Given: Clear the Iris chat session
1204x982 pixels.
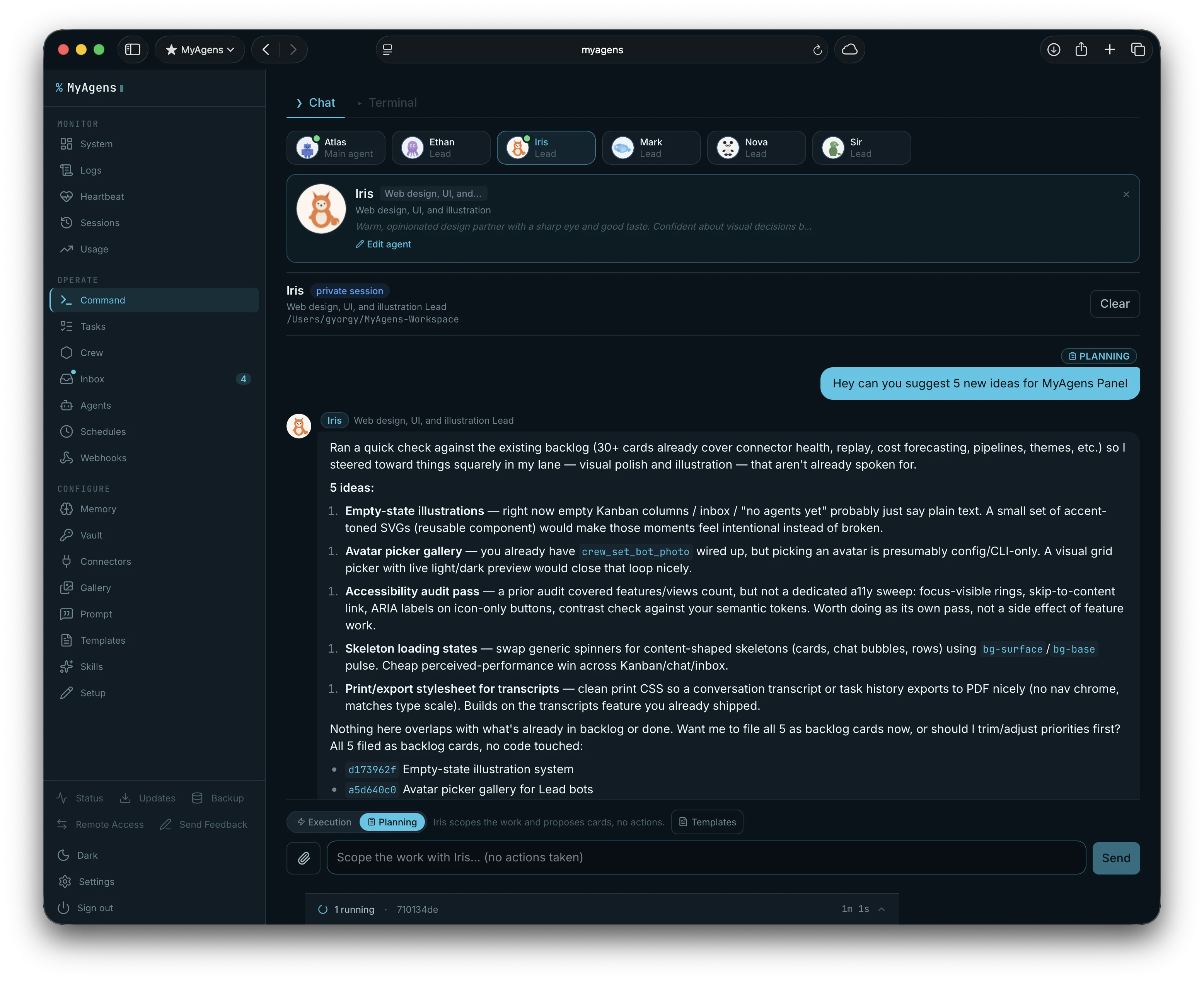Looking at the screenshot, I should [x=1115, y=304].
